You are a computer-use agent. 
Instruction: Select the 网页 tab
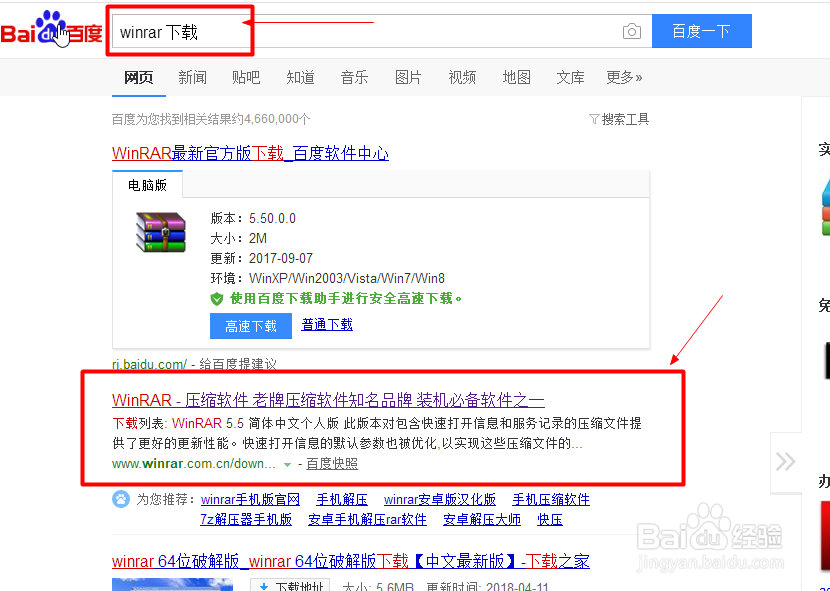[139, 78]
